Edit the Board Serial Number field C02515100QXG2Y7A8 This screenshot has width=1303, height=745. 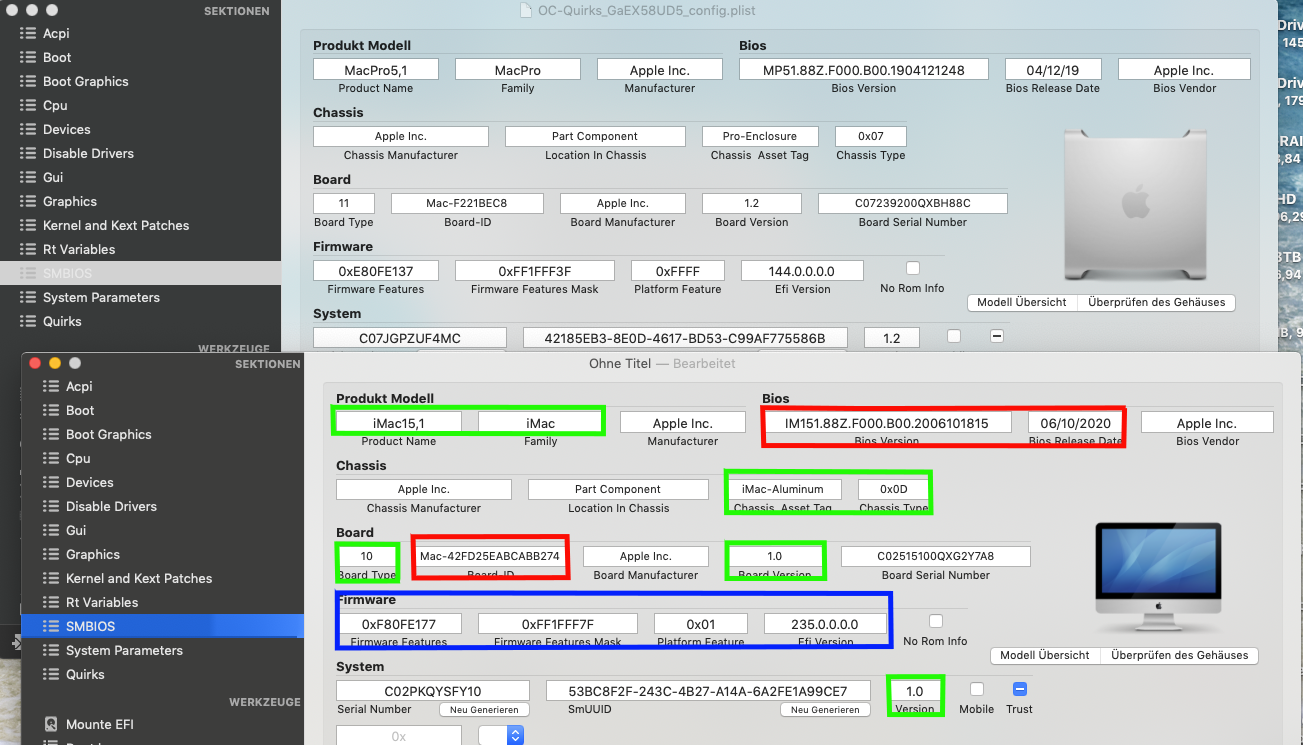936,557
